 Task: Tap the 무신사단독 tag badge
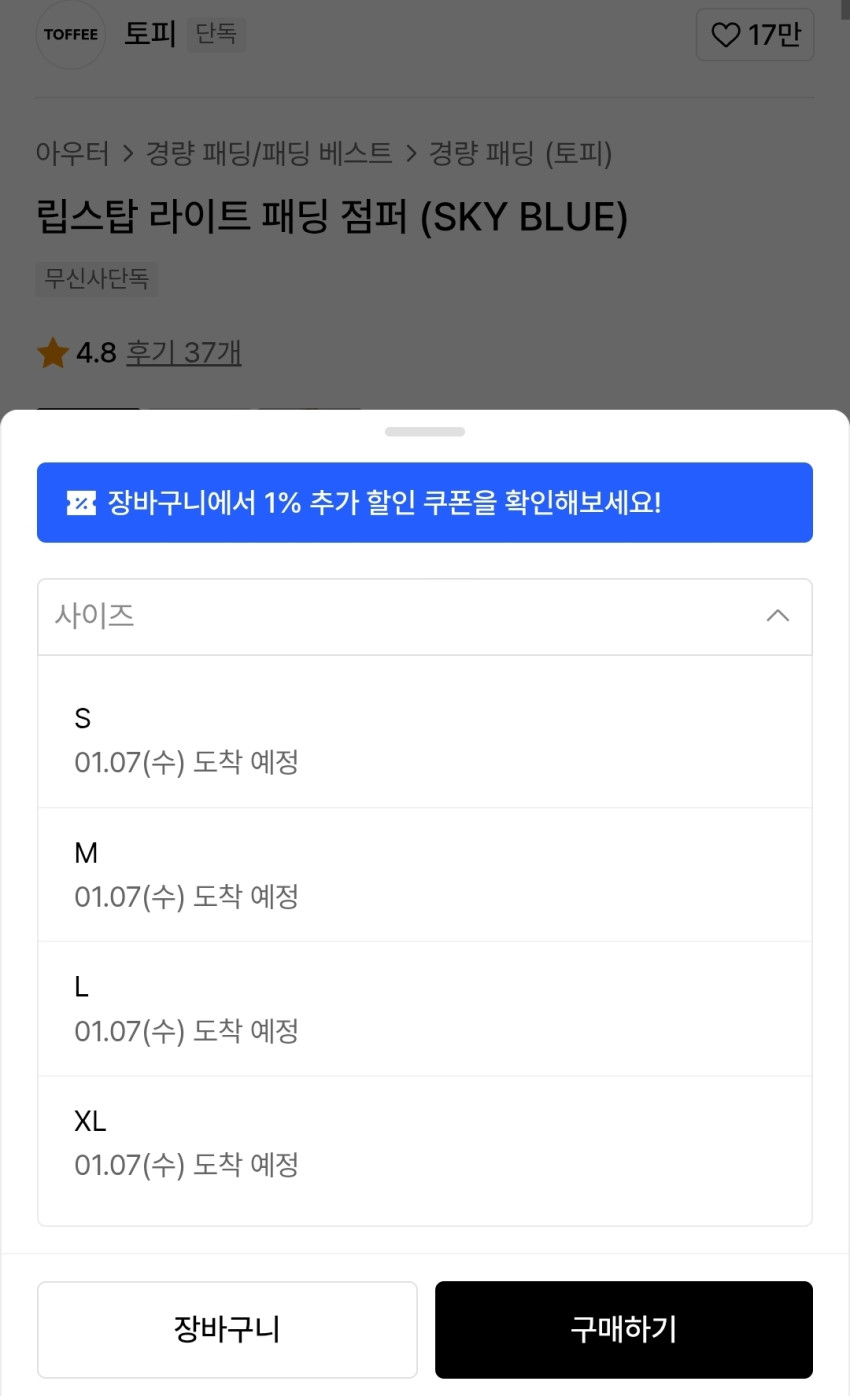(x=96, y=278)
